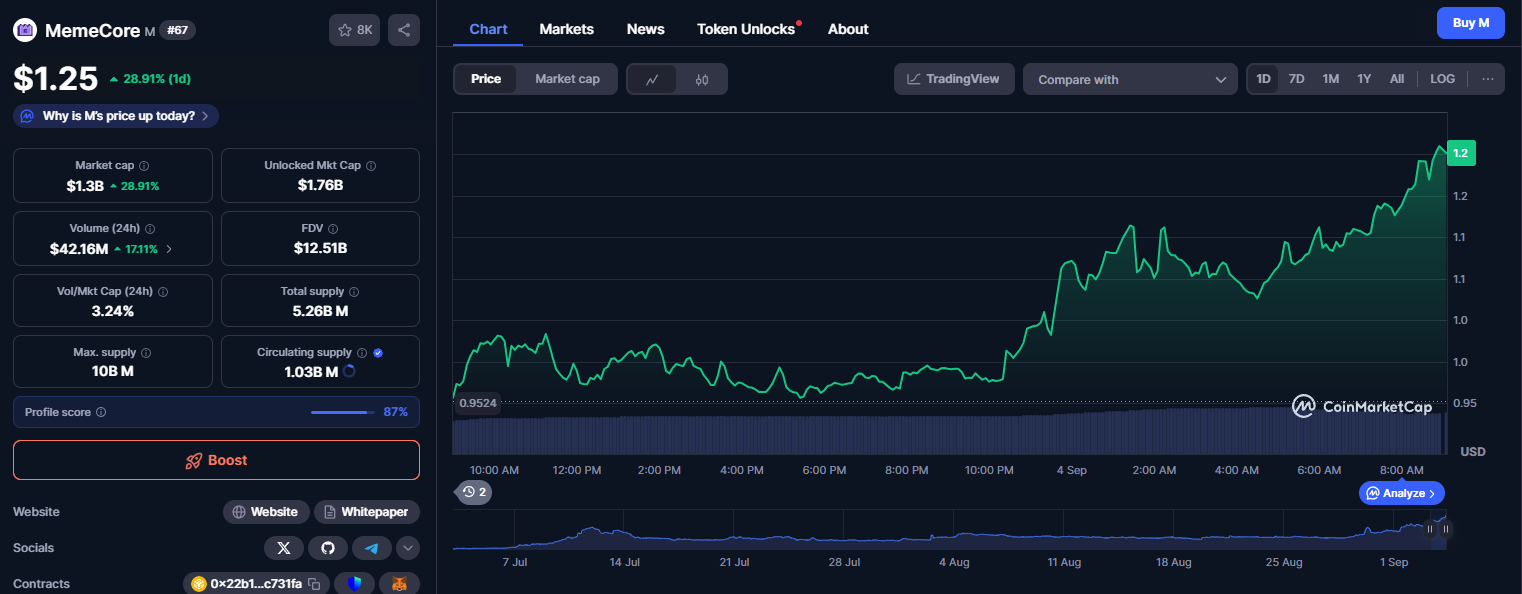The height and width of the screenshot is (594, 1522).
Task: Select the 7D time range
Action: point(1296,79)
